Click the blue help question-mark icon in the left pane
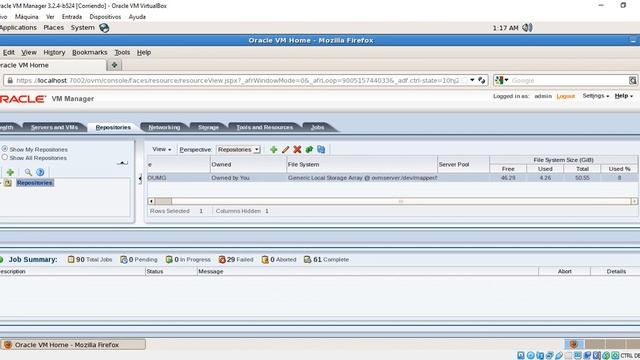The height and width of the screenshot is (360, 640). [x=40, y=172]
